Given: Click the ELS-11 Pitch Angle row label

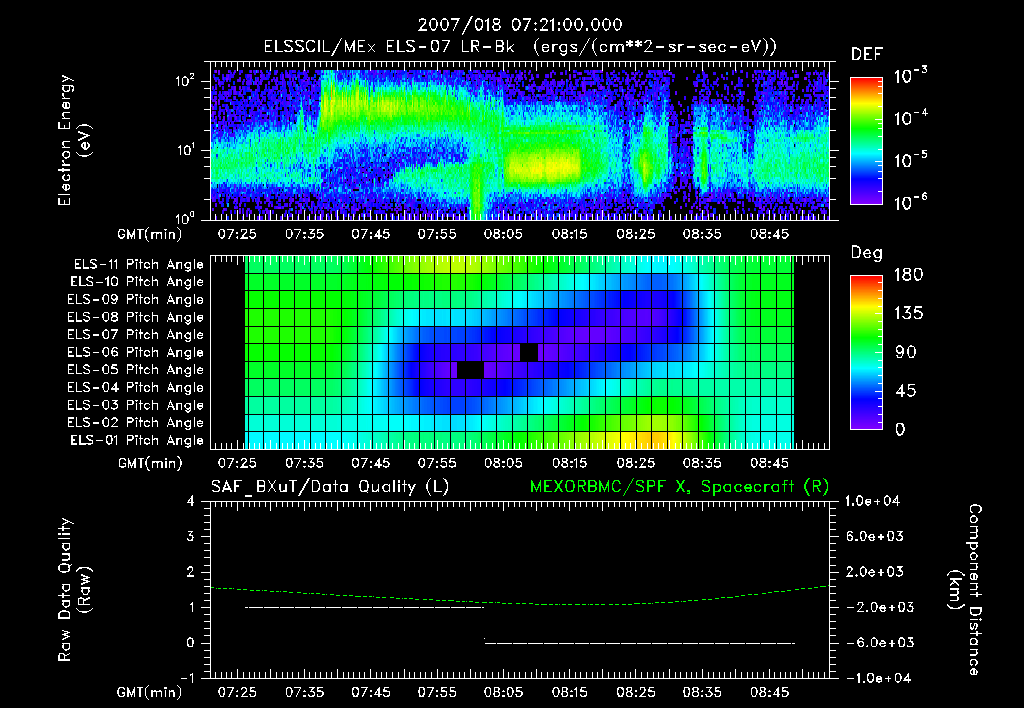Looking at the screenshot, I should pos(138,265).
